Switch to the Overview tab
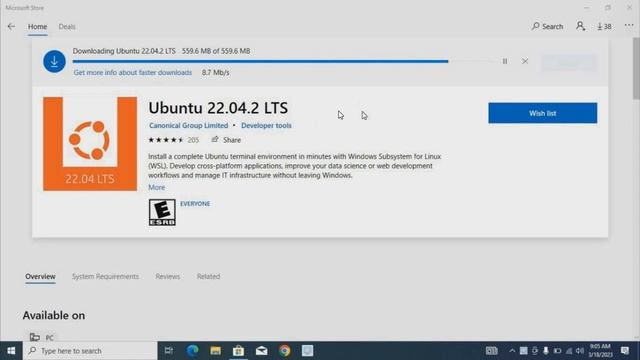Viewport: 640px width, 360px height. point(40,277)
